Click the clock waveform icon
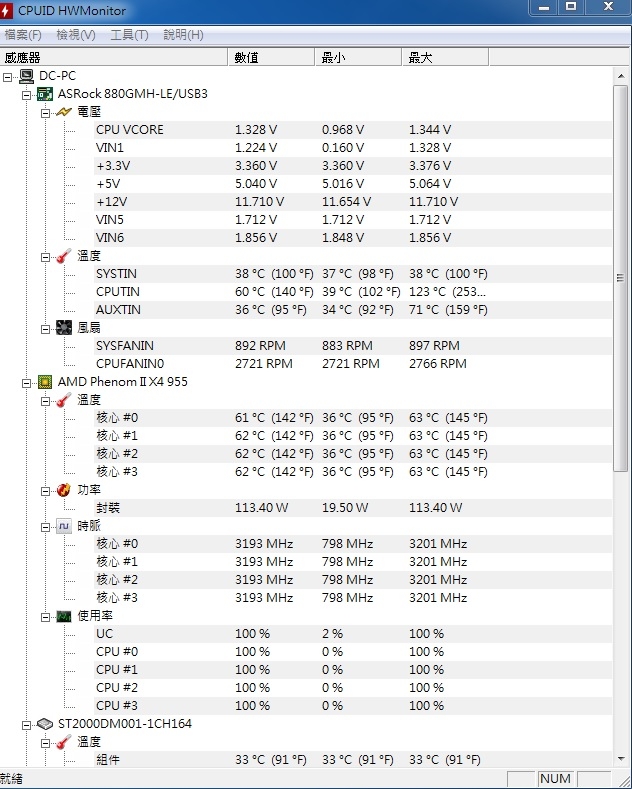The width and height of the screenshot is (632, 789). click(x=64, y=526)
